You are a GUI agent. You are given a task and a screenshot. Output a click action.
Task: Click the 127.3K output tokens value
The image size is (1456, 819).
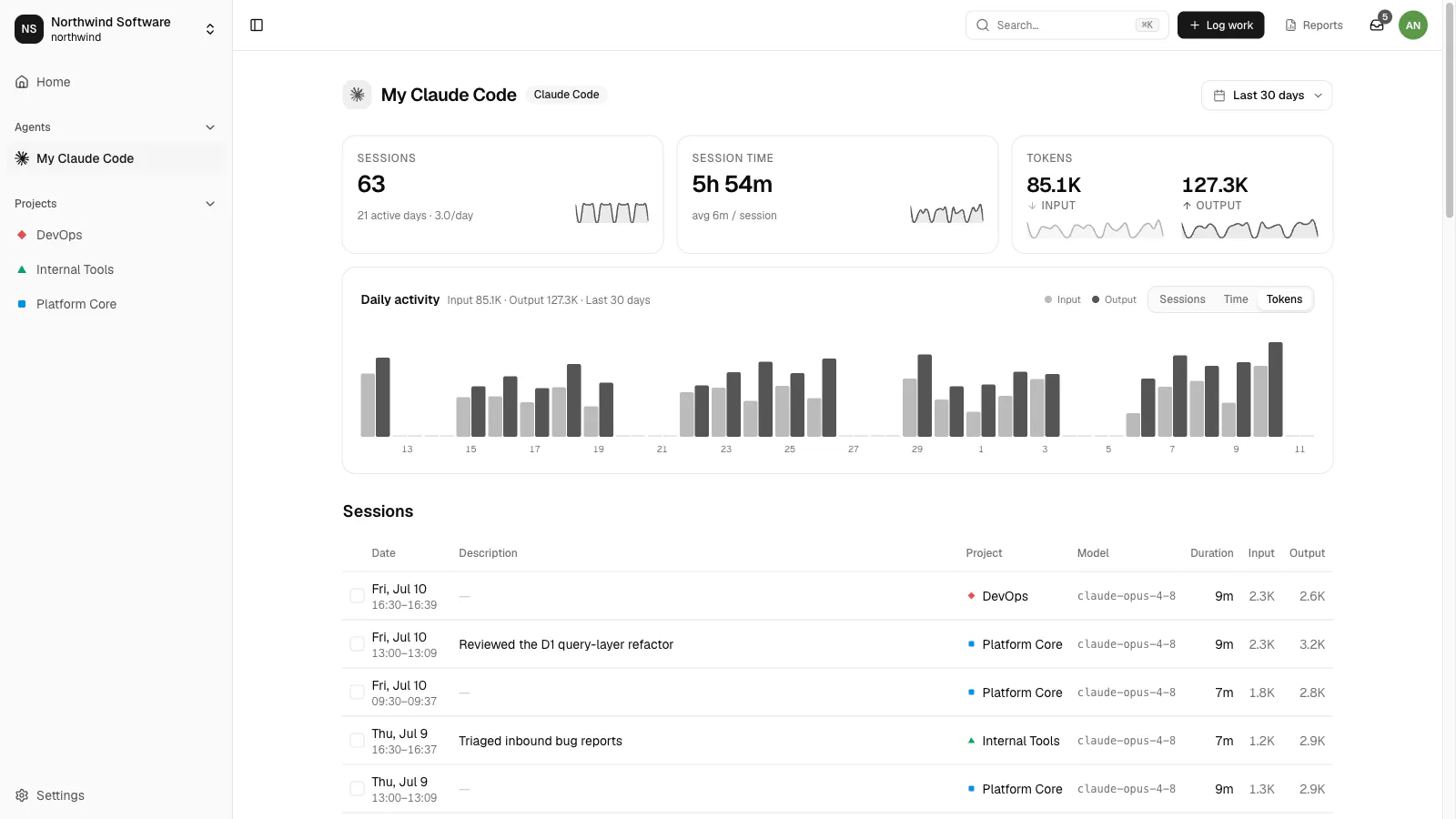click(1215, 185)
